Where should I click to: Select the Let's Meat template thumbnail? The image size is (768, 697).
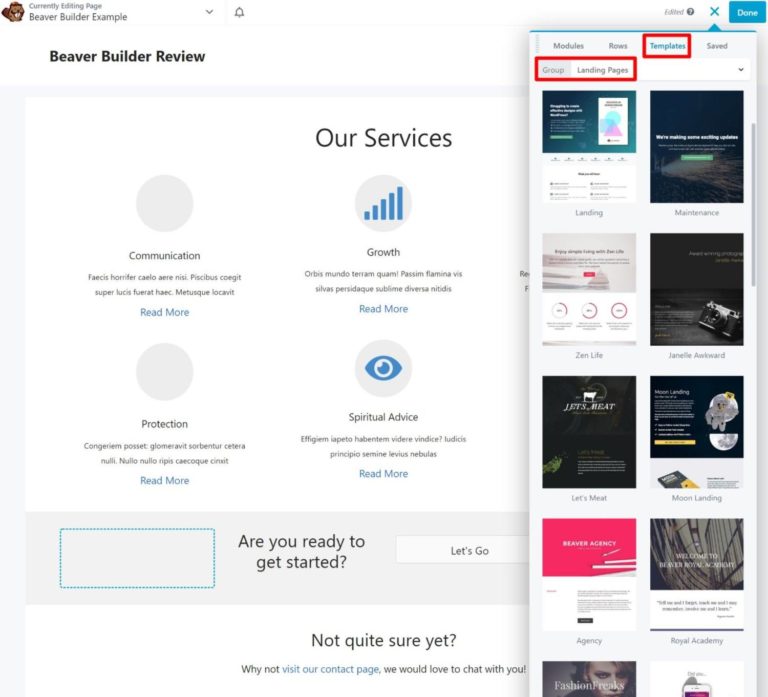pyautogui.click(x=589, y=432)
